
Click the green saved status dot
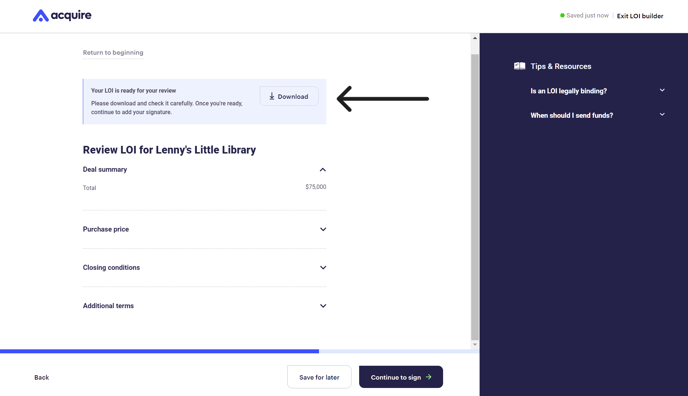pyautogui.click(x=562, y=15)
